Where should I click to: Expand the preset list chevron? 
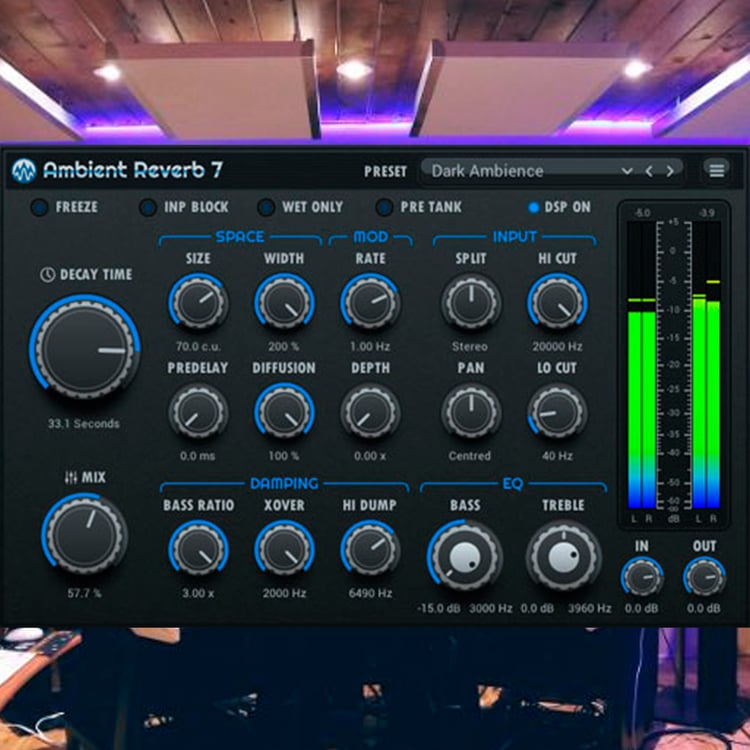point(627,171)
